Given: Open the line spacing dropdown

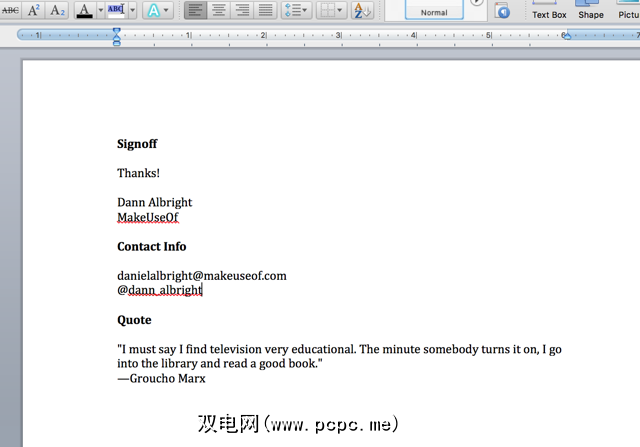Looking at the screenshot, I should pyautogui.click(x=296, y=10).
